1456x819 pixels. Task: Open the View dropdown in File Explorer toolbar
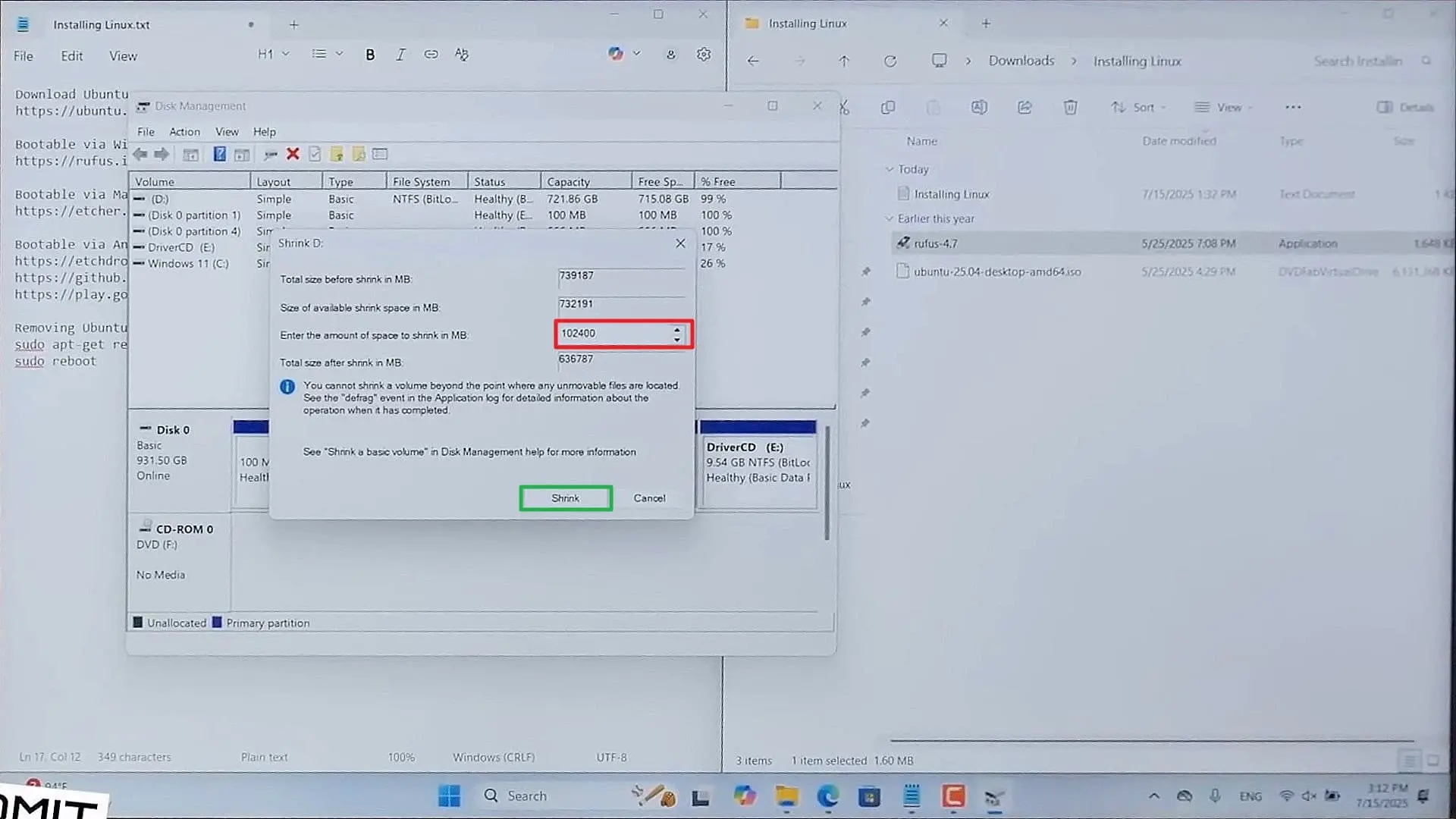[1222, 108]
